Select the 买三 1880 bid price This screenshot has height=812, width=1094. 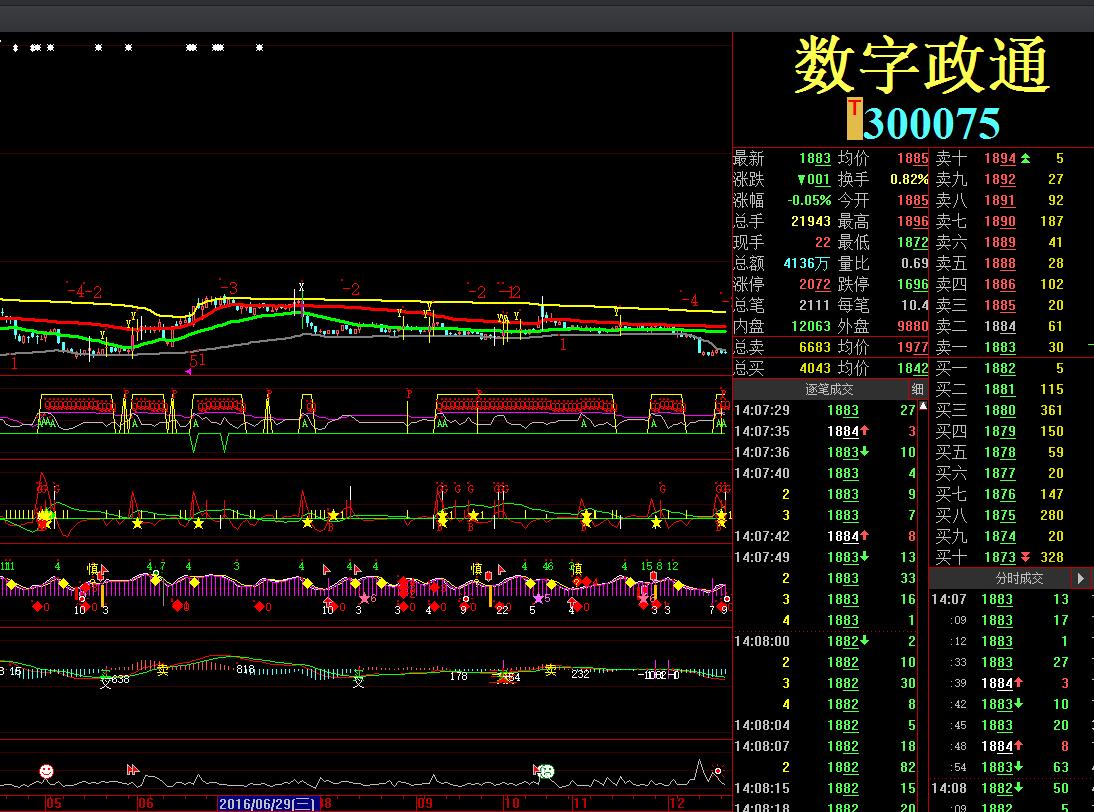tap(1000, 410)
